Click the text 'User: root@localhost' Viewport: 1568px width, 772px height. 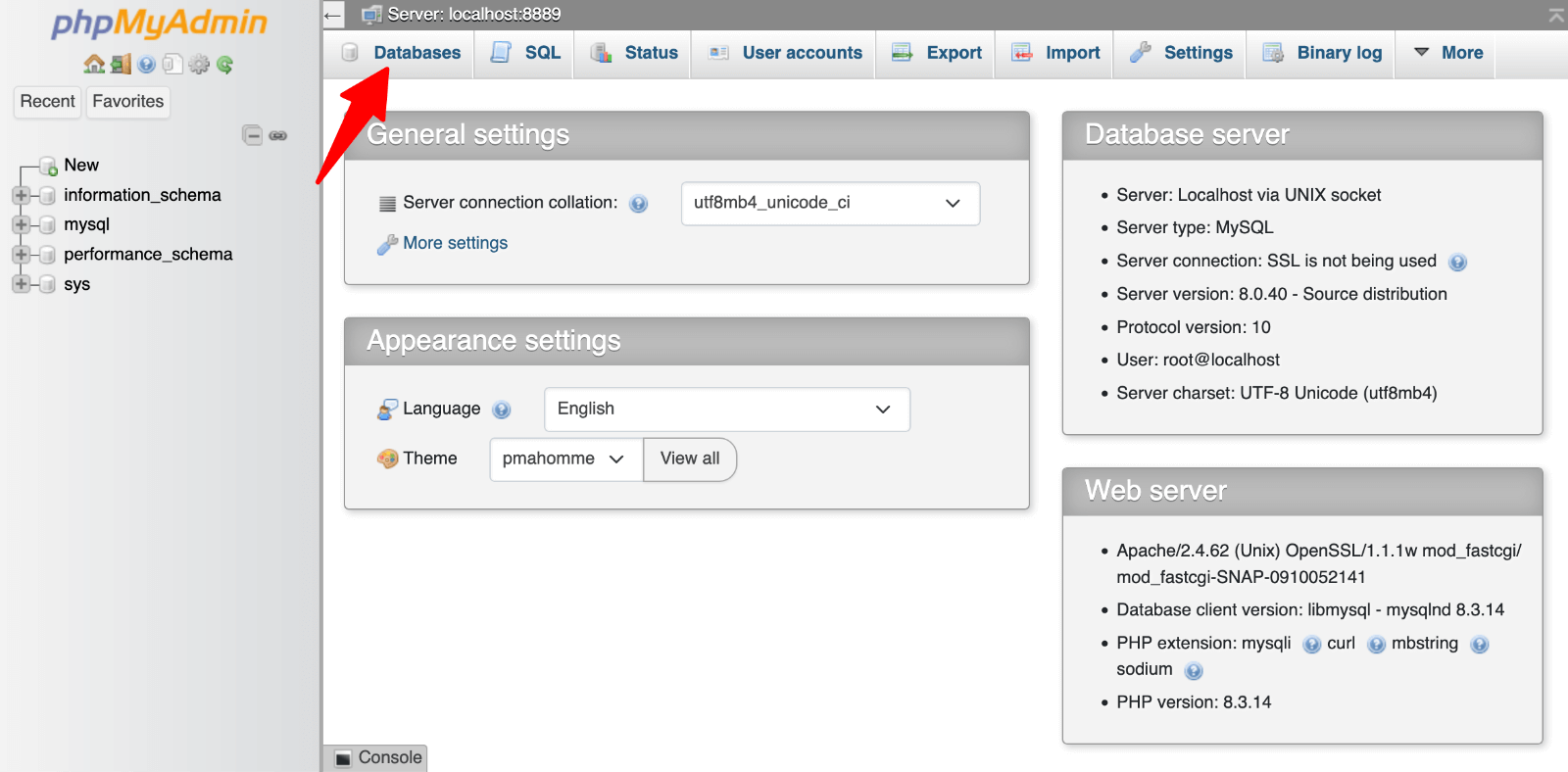click(x=1198, y=360)
